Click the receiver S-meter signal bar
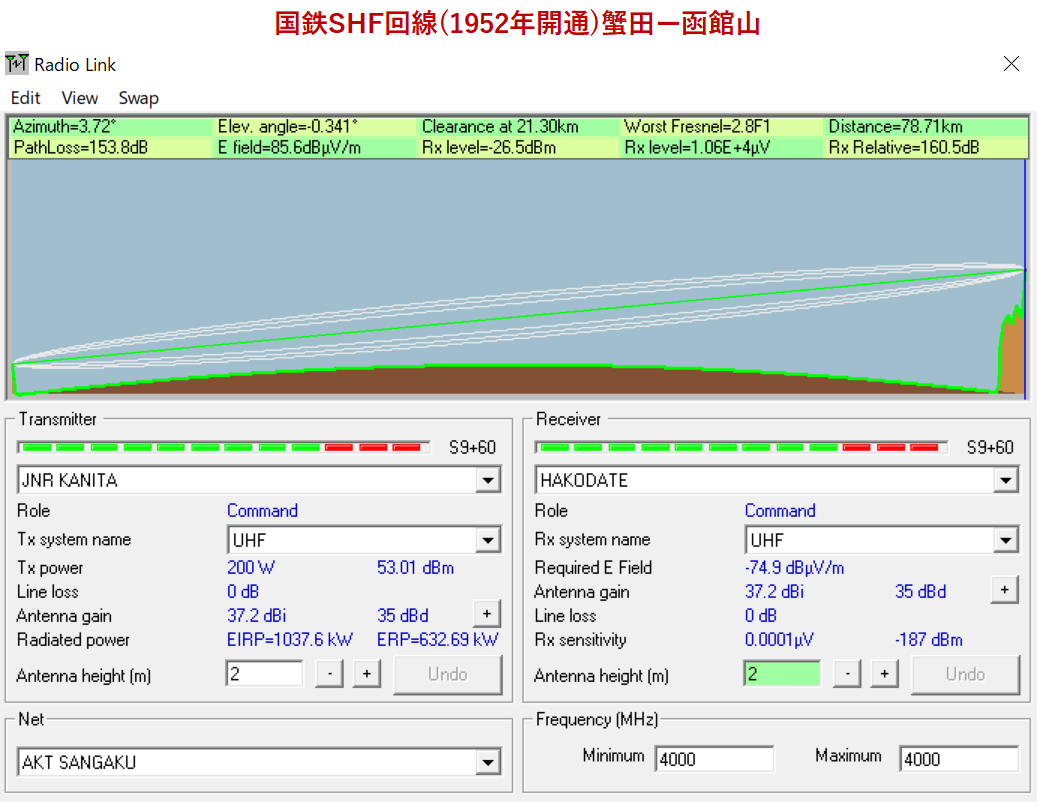Viewport: 1037px width, 802px height. click(741, 448)
